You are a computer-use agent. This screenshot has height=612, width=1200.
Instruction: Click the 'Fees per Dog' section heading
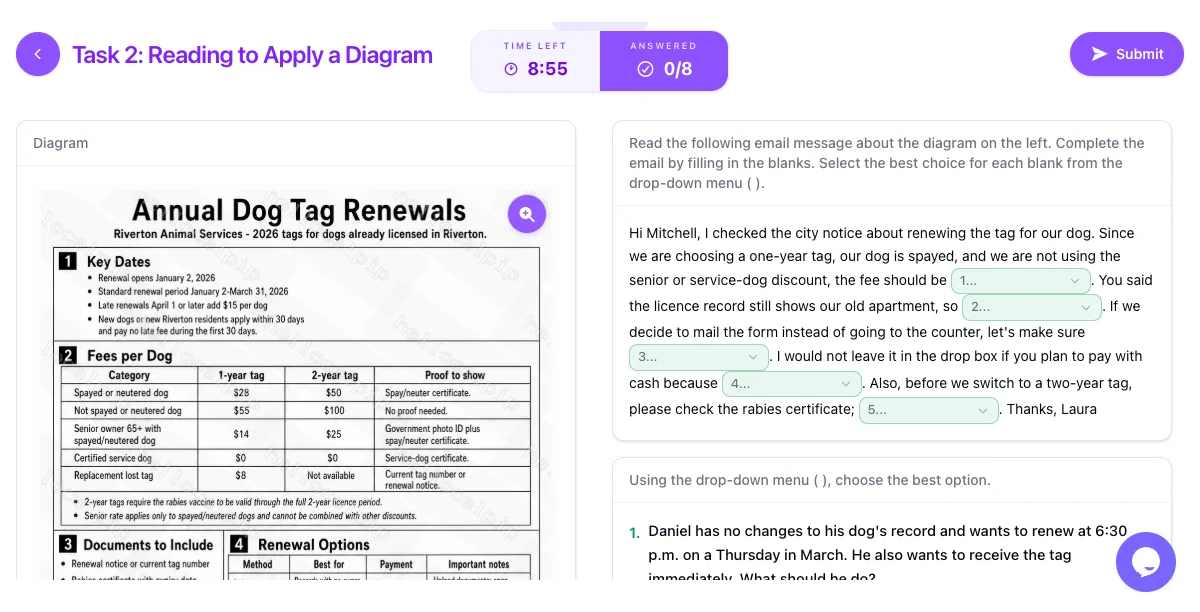coord(129,355)
